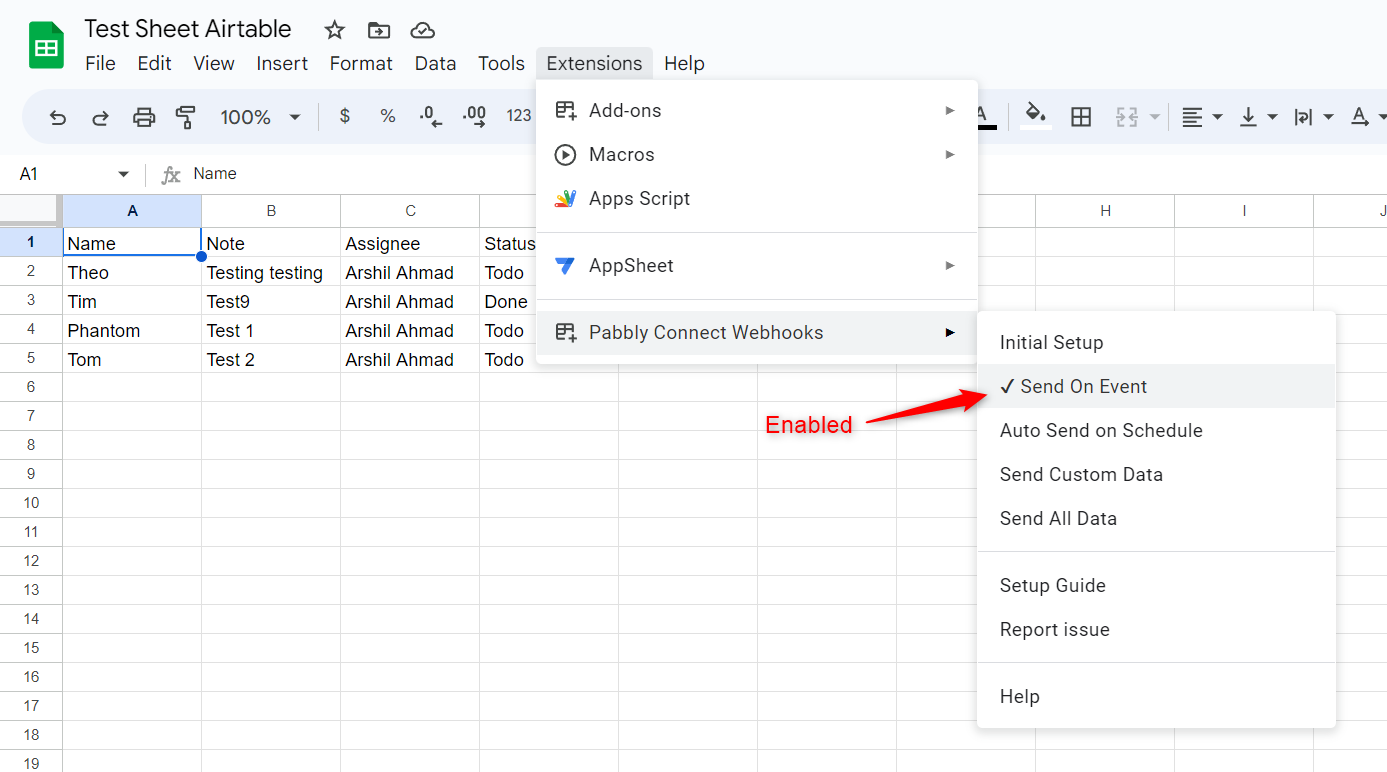Select Report issue in Pabbly submenu

[x=1156, y=629]
